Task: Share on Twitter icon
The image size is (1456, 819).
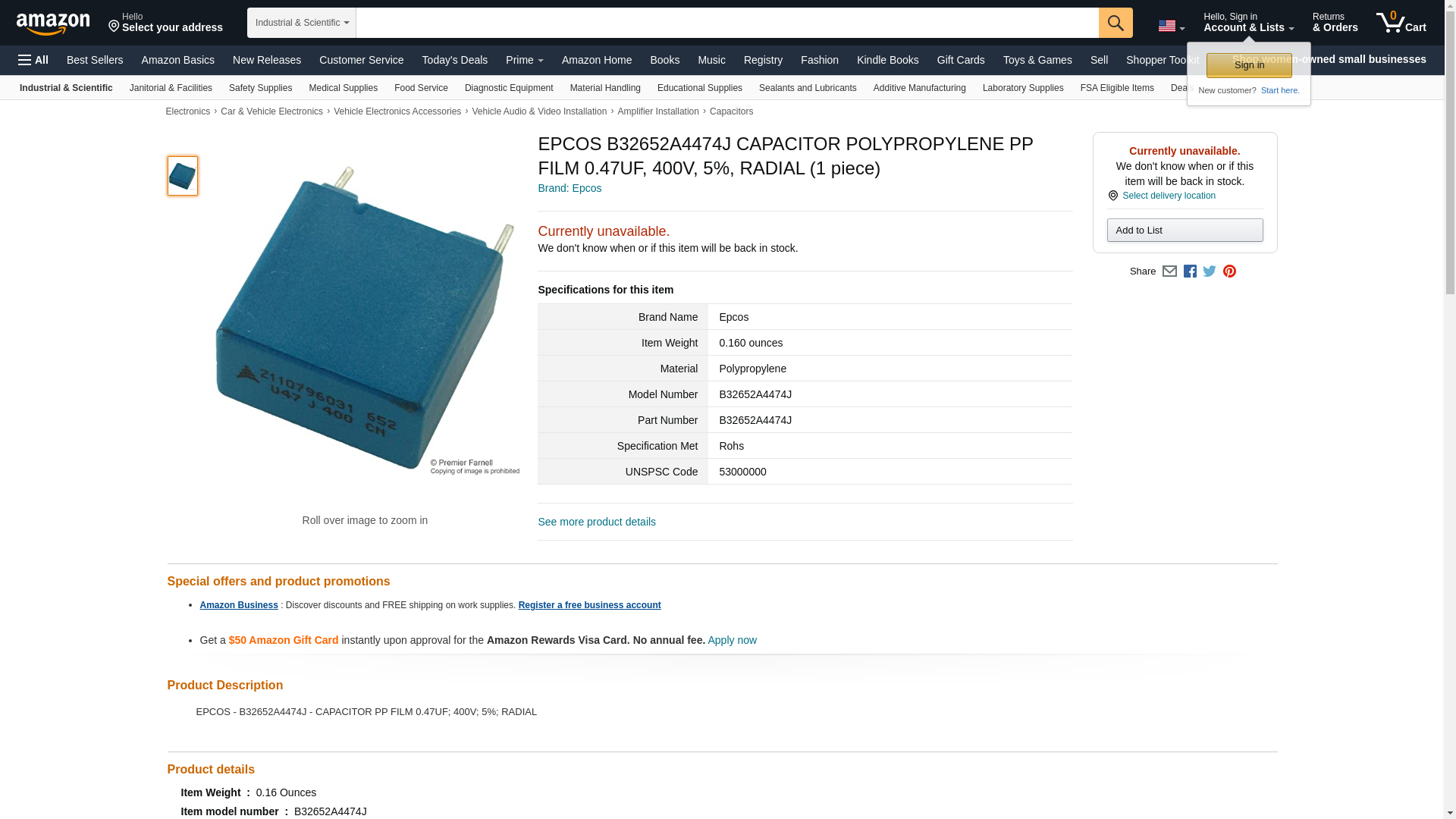Action: pos(1210,271)
